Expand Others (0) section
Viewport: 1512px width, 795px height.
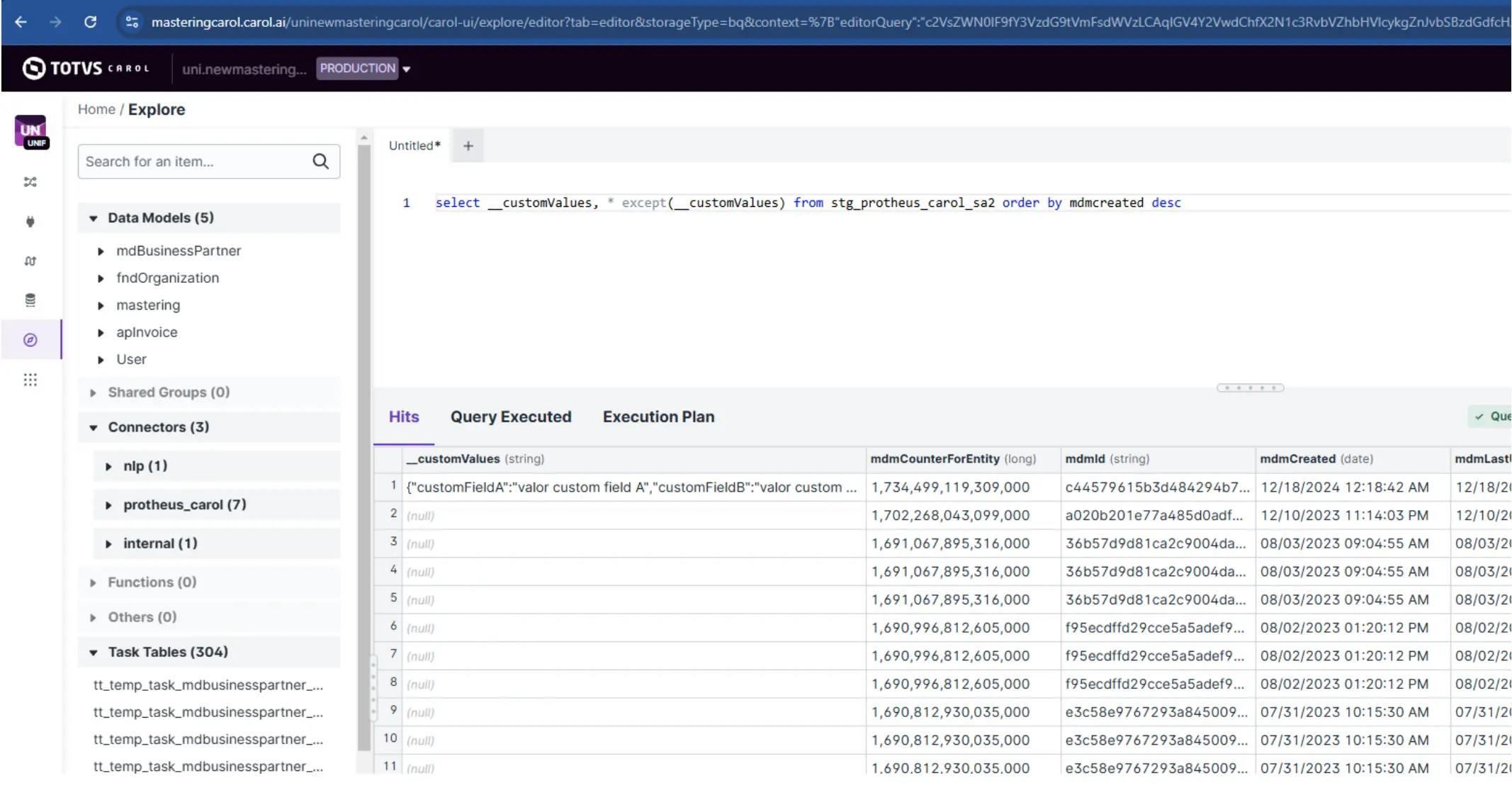point(209,616)
